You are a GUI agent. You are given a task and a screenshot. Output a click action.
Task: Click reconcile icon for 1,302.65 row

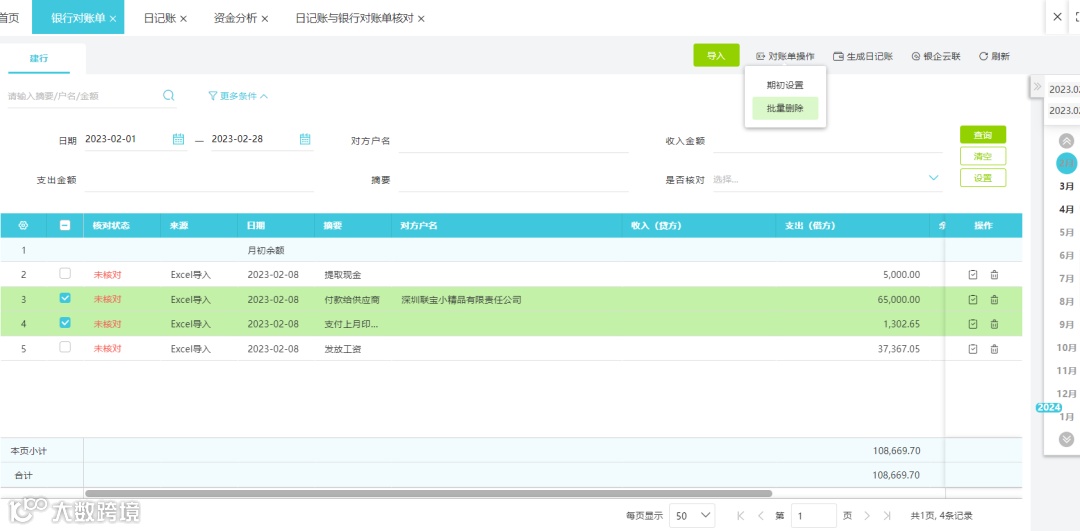[973, 324]
